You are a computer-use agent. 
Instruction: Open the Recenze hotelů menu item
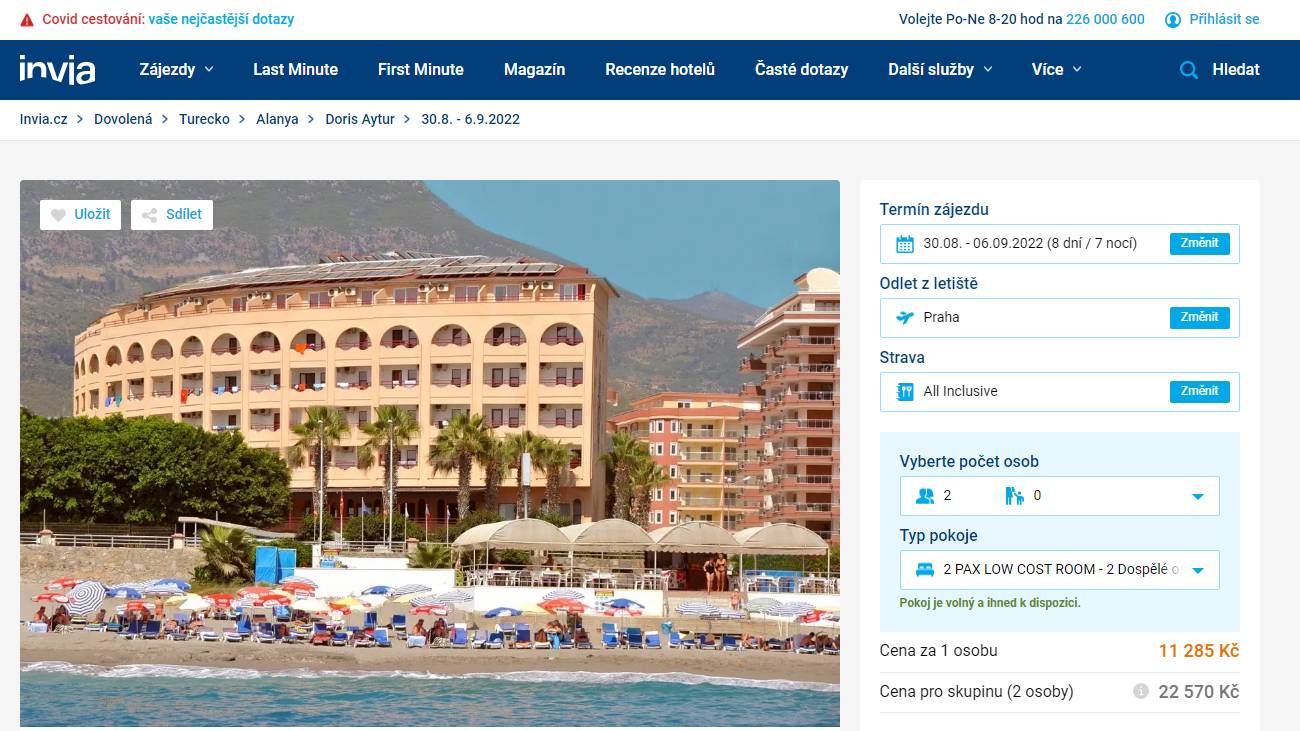pos(660,69)
